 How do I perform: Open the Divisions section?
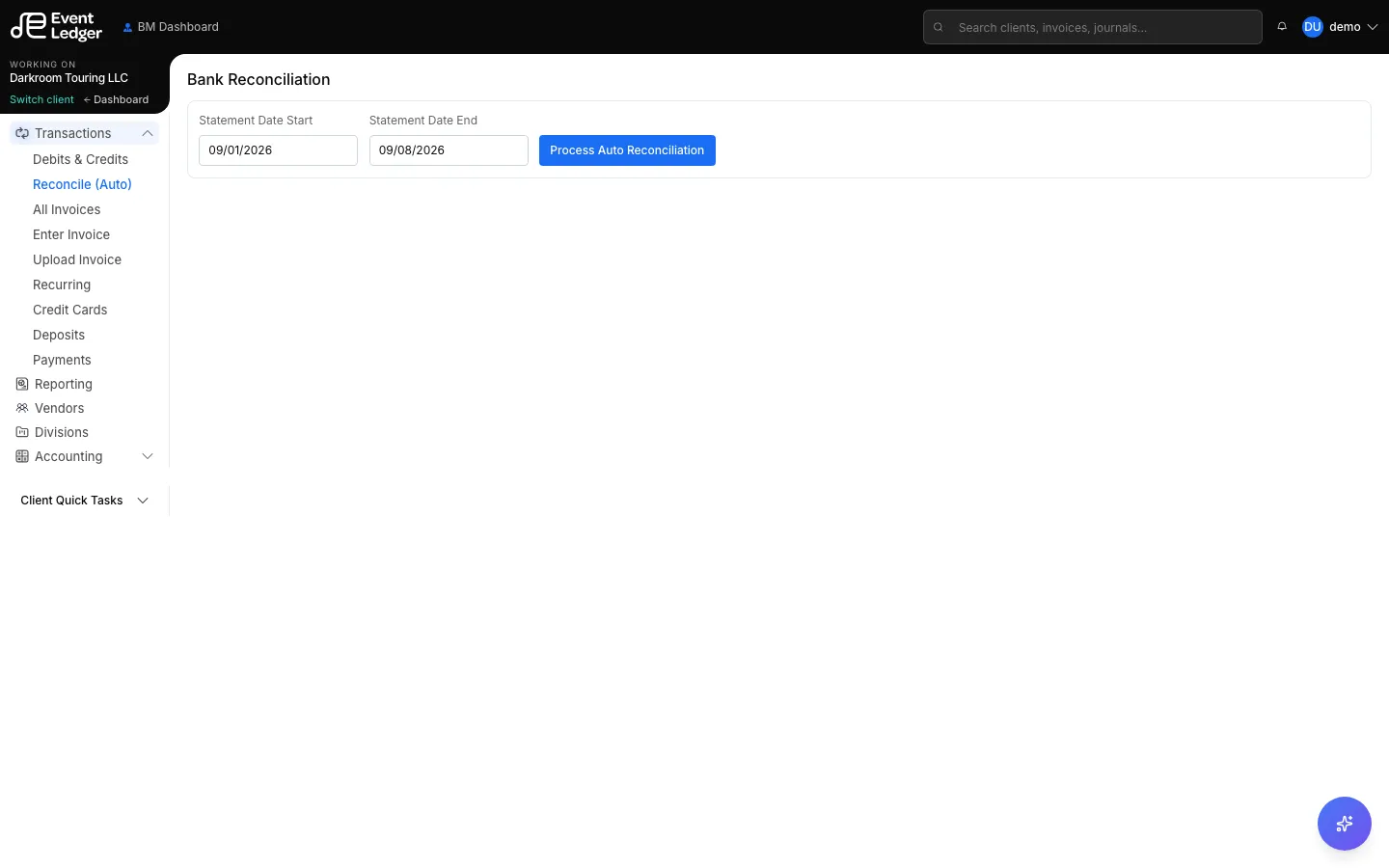coord(62,432)
